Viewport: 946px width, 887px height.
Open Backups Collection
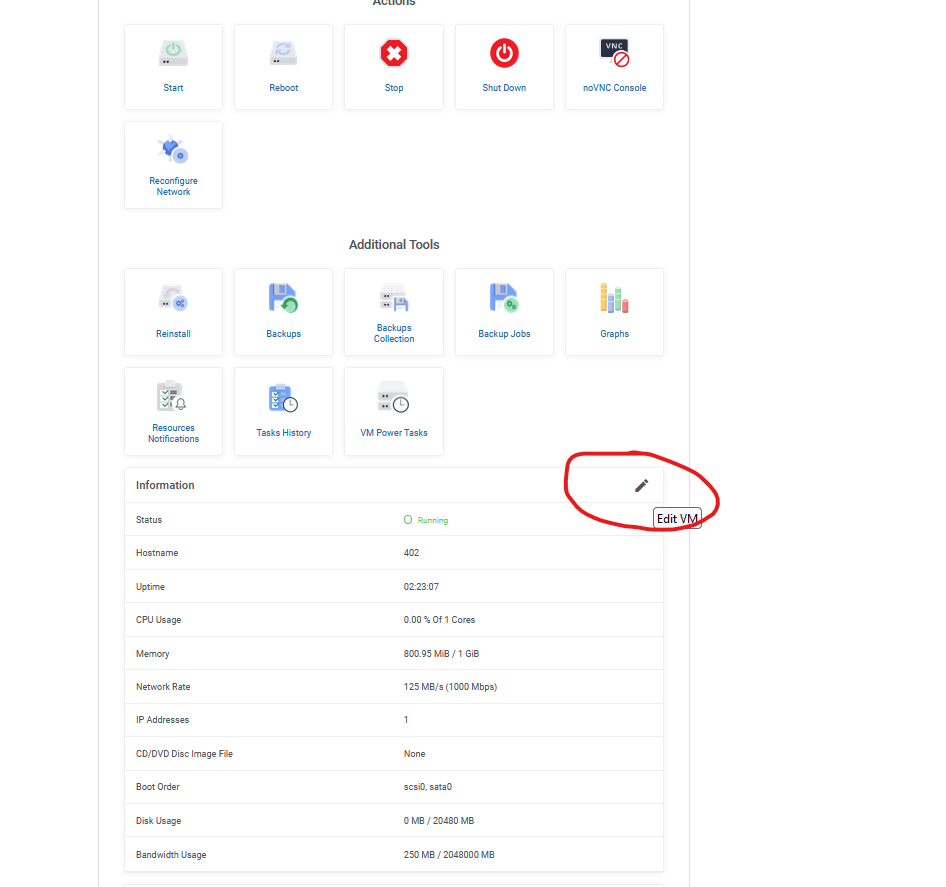pos(394,297)
